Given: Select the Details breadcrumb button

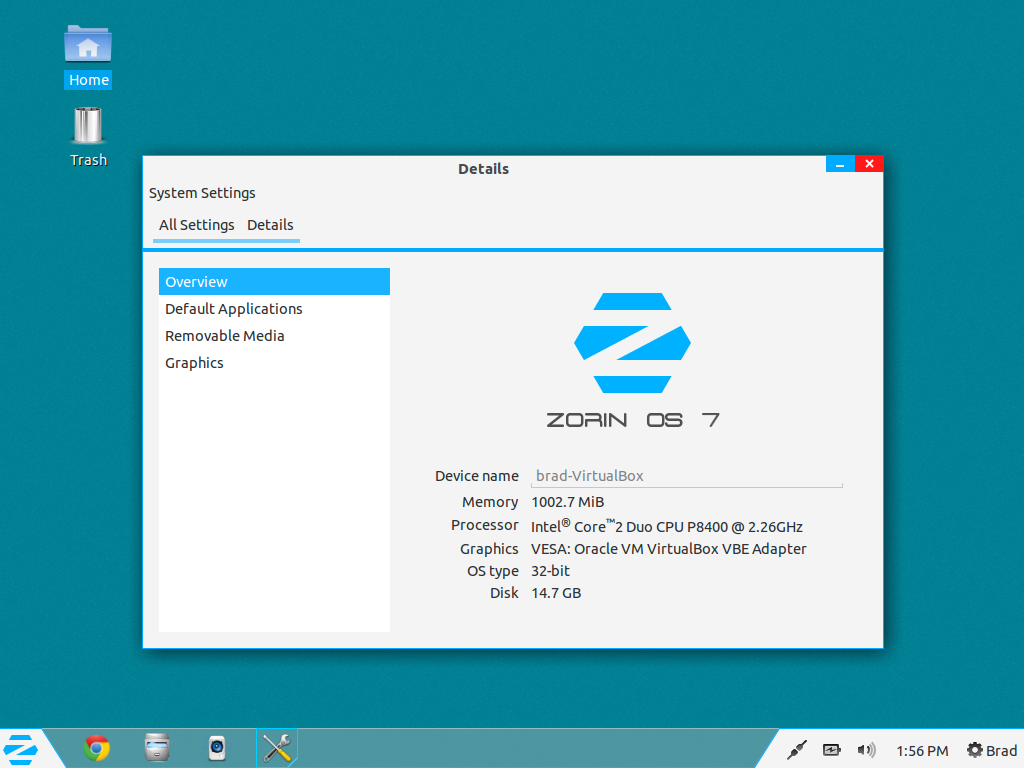Looking at the screenshot, I should (x=270, y=225).
